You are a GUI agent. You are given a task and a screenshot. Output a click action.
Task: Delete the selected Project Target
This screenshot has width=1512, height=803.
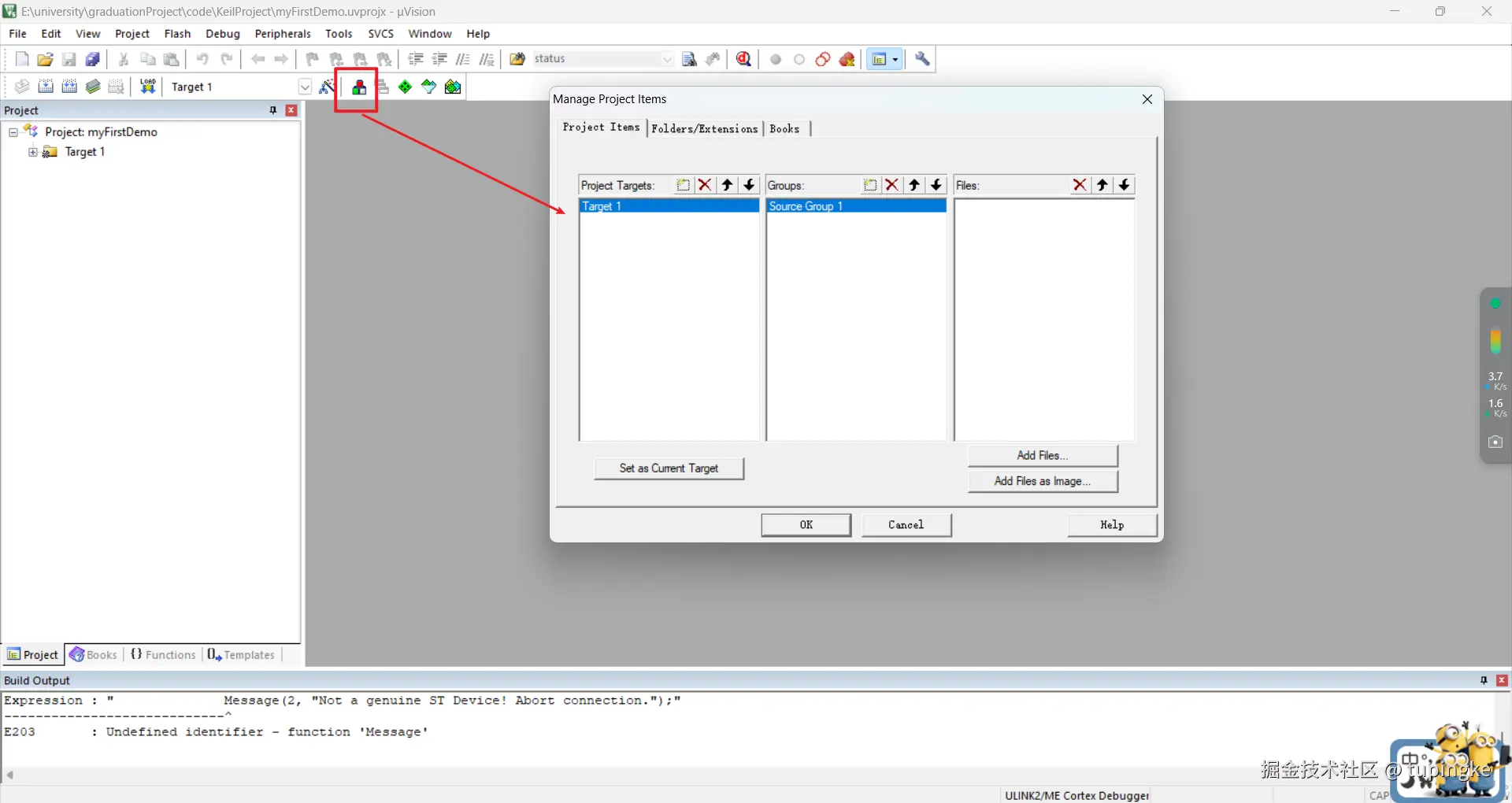705,185
